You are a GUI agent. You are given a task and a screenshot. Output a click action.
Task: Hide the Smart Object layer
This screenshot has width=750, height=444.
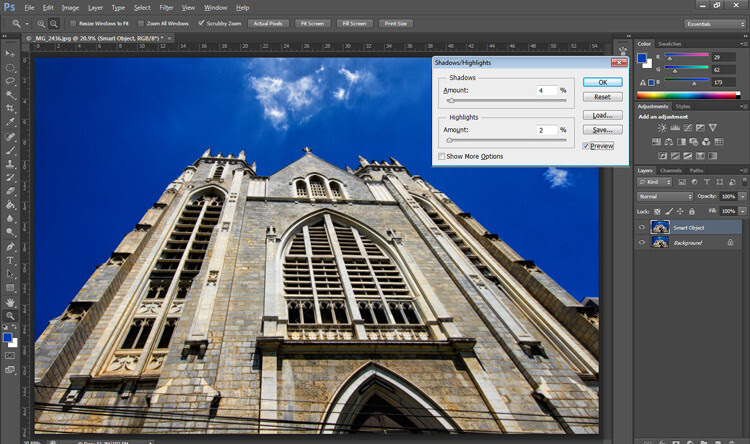point(642,228)
